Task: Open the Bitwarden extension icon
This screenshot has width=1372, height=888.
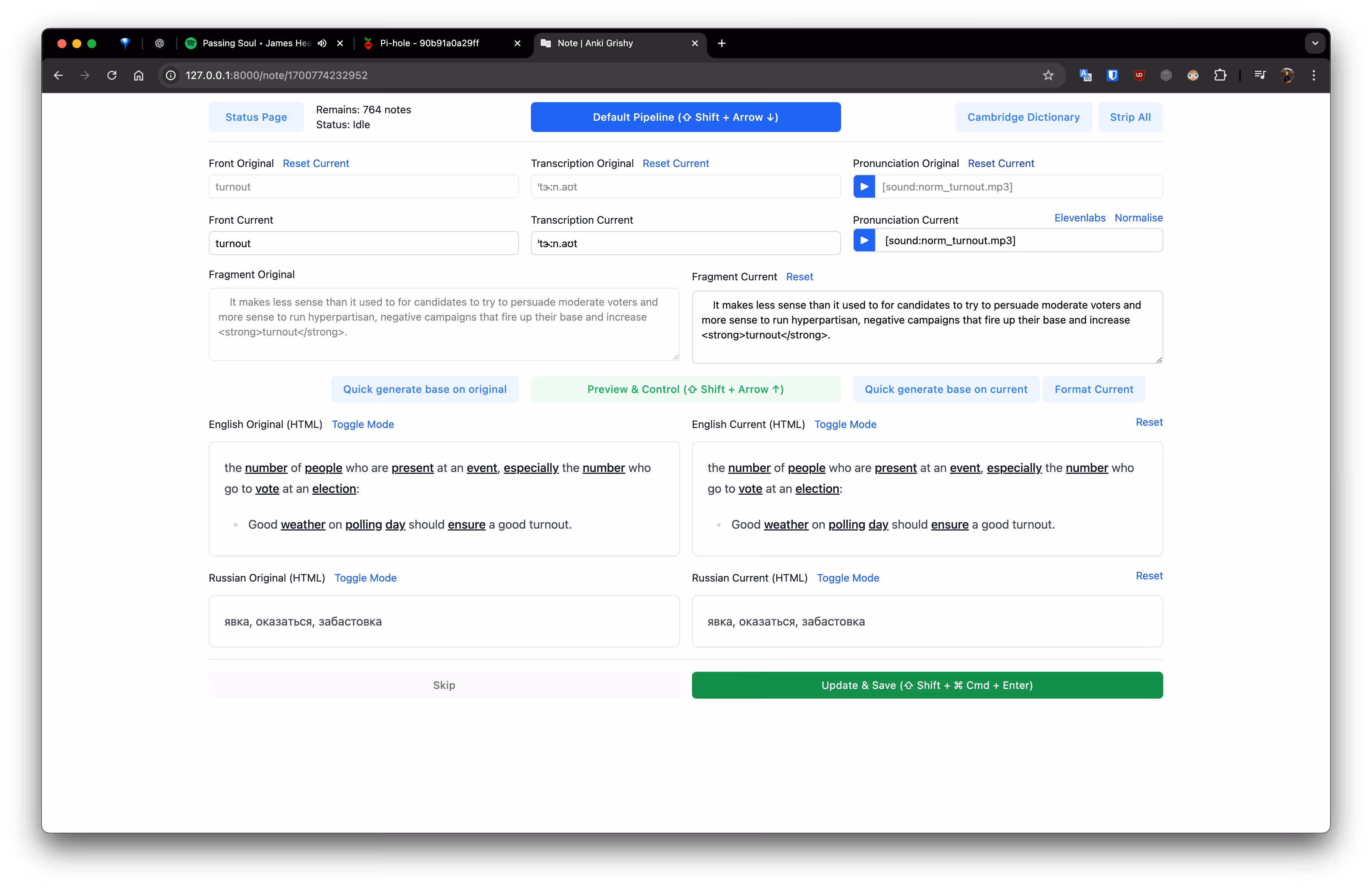Action: click(1112, 75)
